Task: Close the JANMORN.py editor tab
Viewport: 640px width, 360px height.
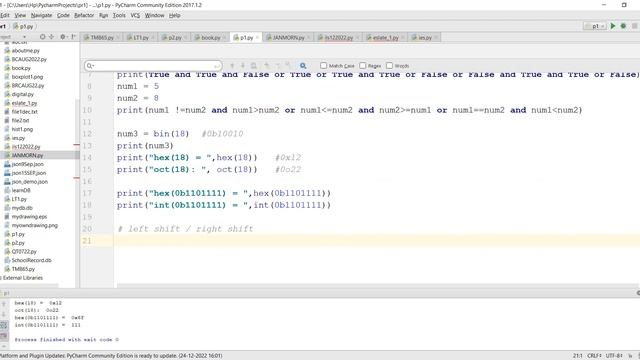Action: coord(309,38)
